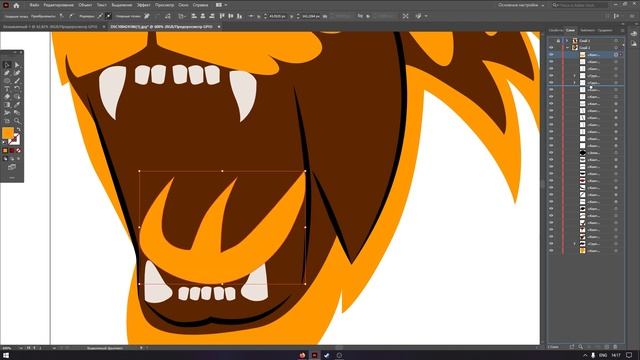Click the delete selection trash icon in Layers panel
The width and height of the screenshot is (640, 360).
click(615, 347)
